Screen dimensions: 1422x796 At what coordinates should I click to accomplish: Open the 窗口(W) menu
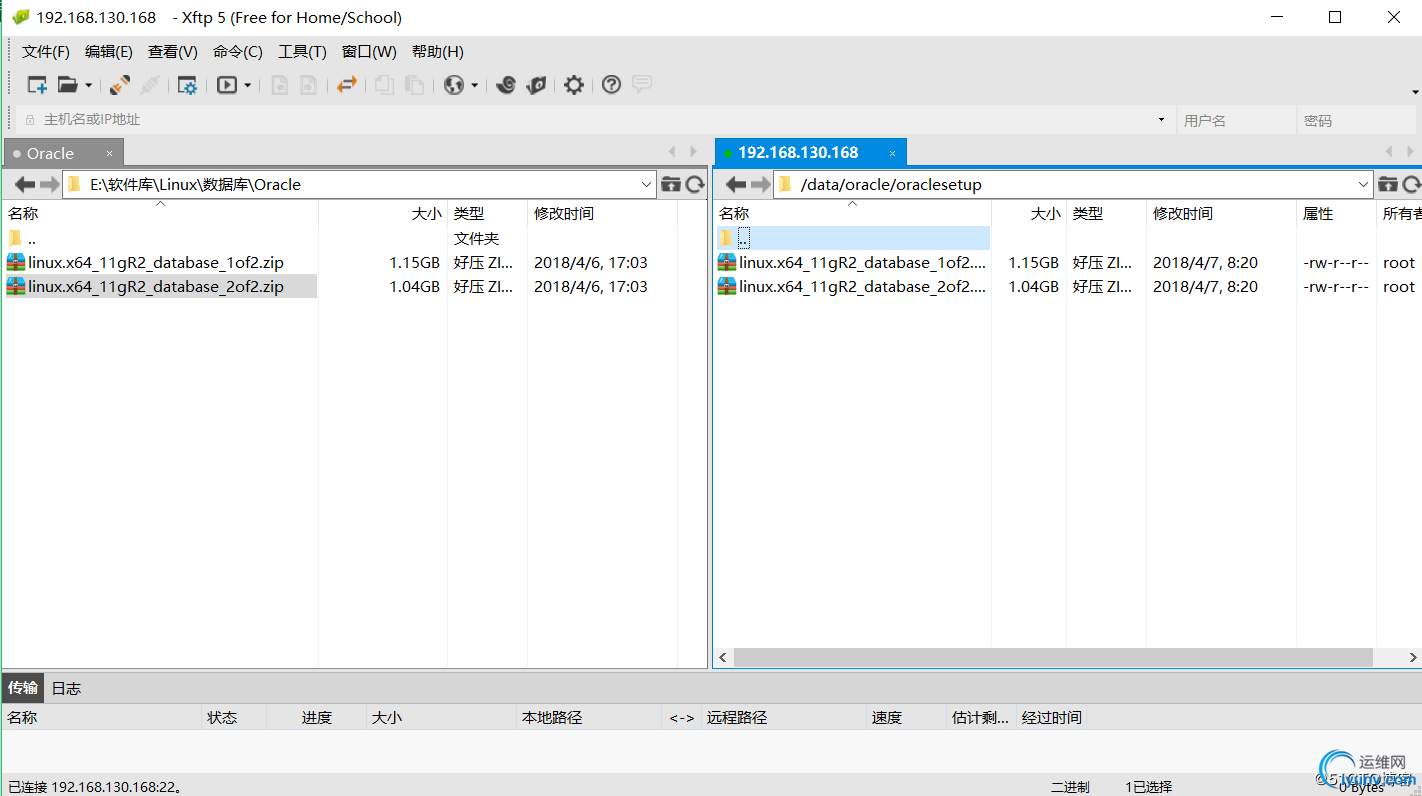(369, 52)
